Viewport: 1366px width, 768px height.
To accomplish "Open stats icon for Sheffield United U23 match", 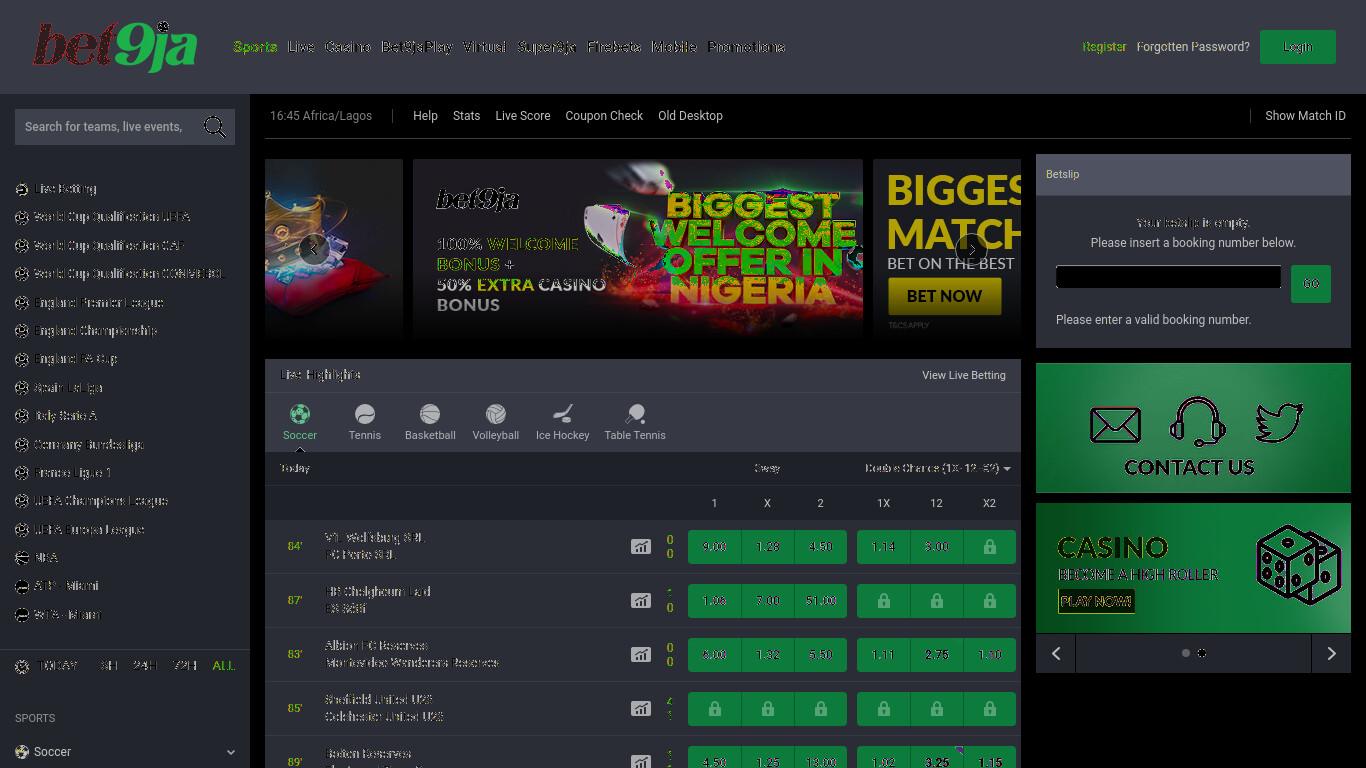I will coord(641,709).
